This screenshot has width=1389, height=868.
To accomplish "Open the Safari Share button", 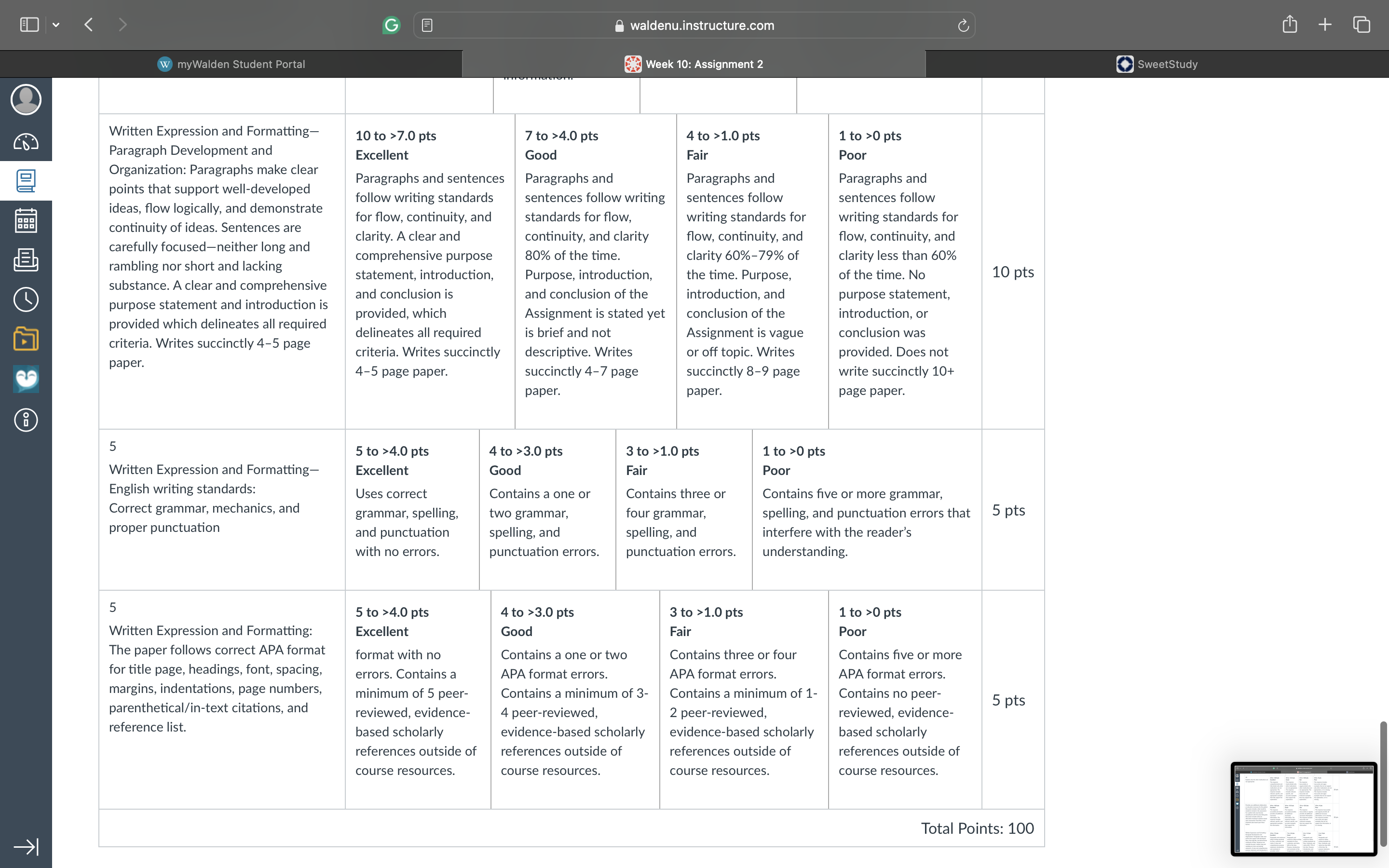I will [1290, 24].
